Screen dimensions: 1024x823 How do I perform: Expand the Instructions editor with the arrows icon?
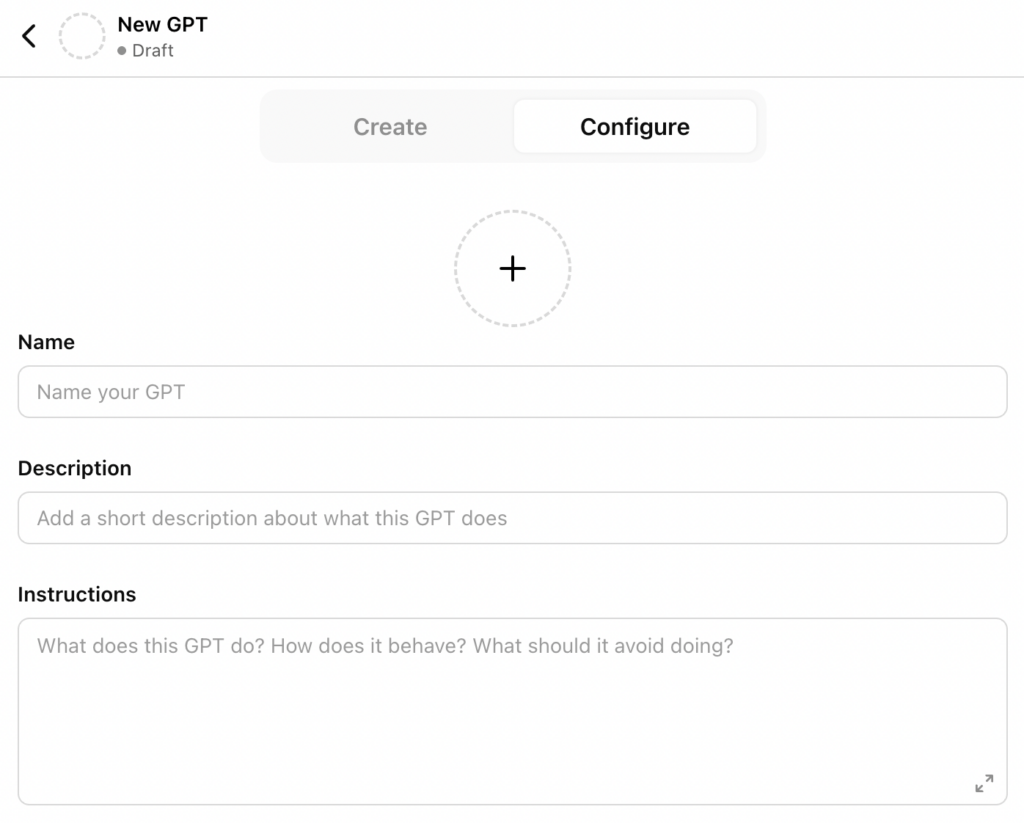click(x=984, y=783)
